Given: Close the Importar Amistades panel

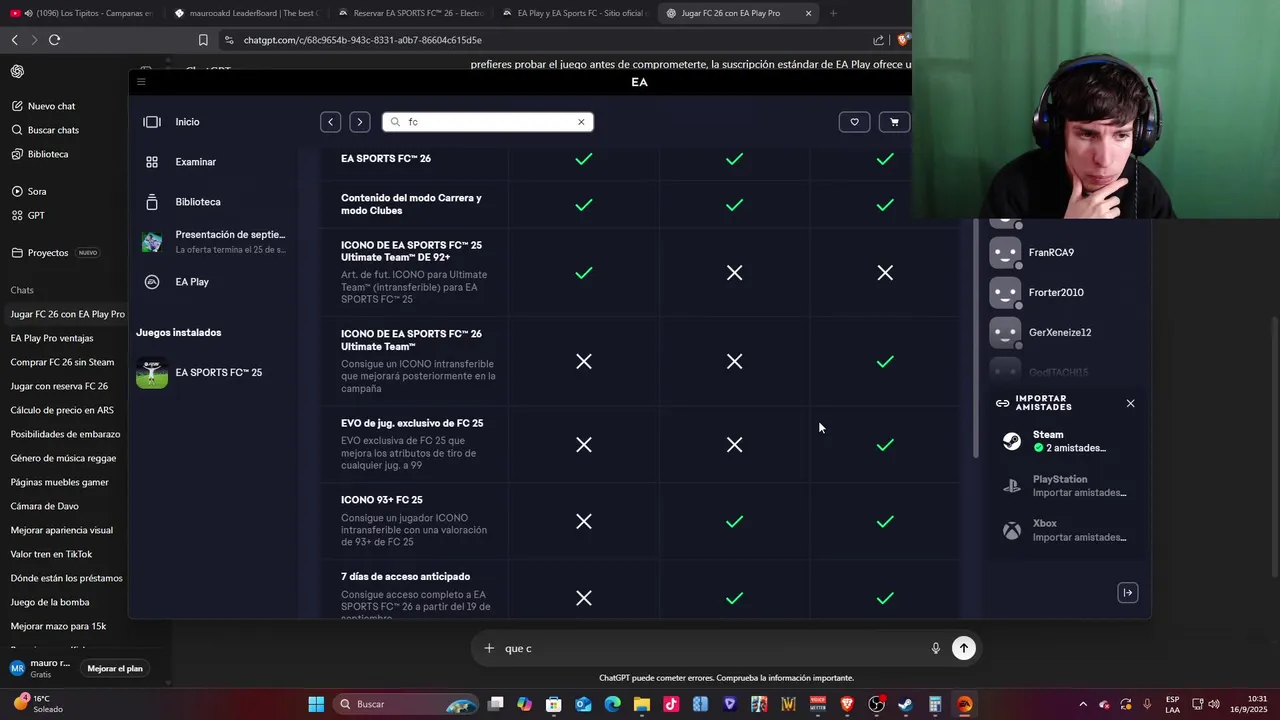Looking at the screenshot, I should [x=1131, y=404].
